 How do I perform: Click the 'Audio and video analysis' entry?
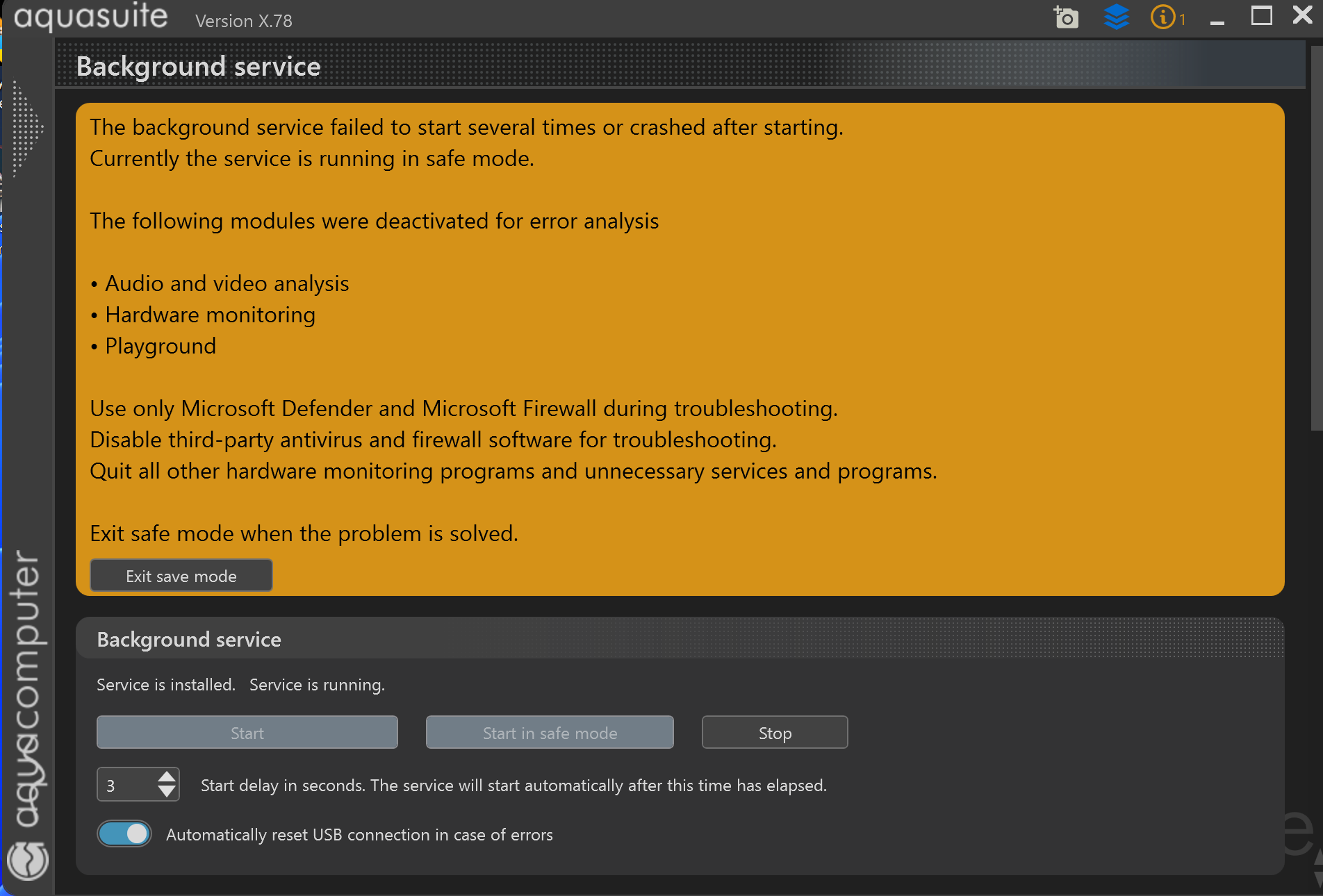coord(227,283)
